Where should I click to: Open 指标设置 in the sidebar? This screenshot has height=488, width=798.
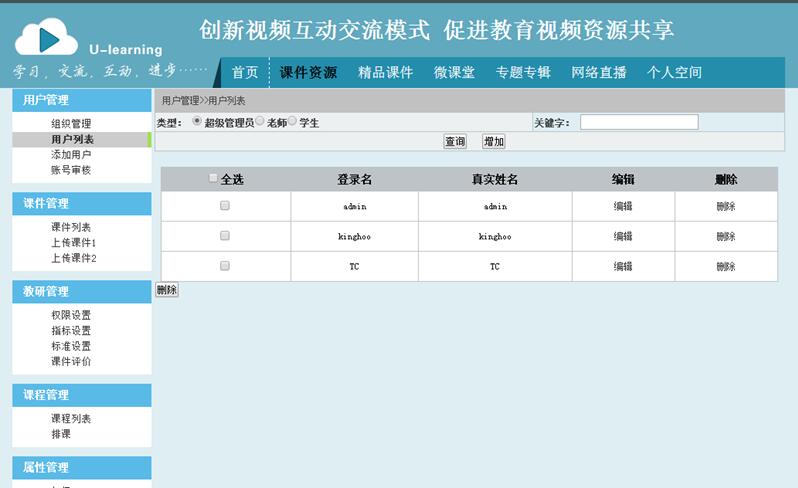tap(71, 330)
